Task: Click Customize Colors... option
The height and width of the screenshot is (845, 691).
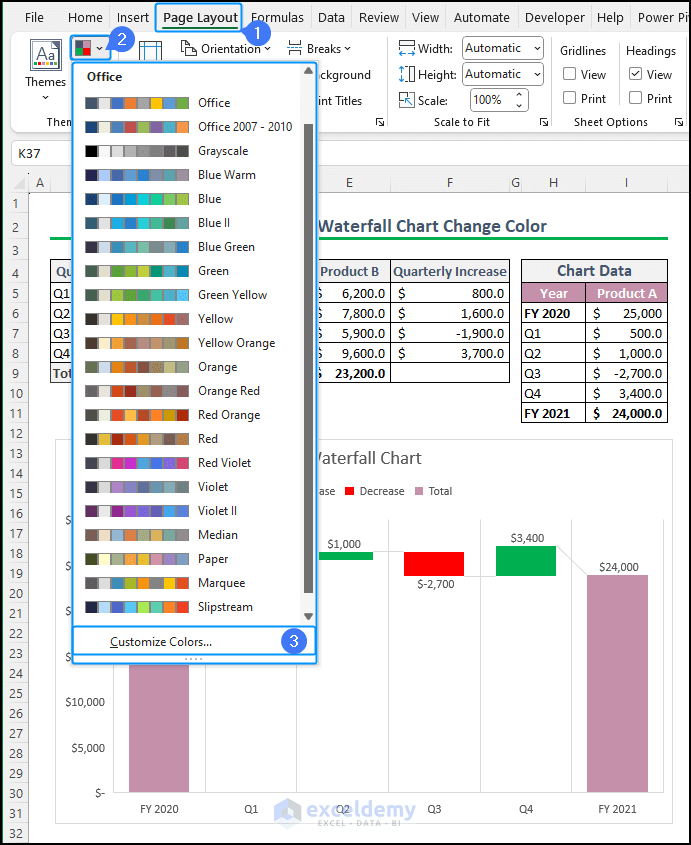Action: 194,642
